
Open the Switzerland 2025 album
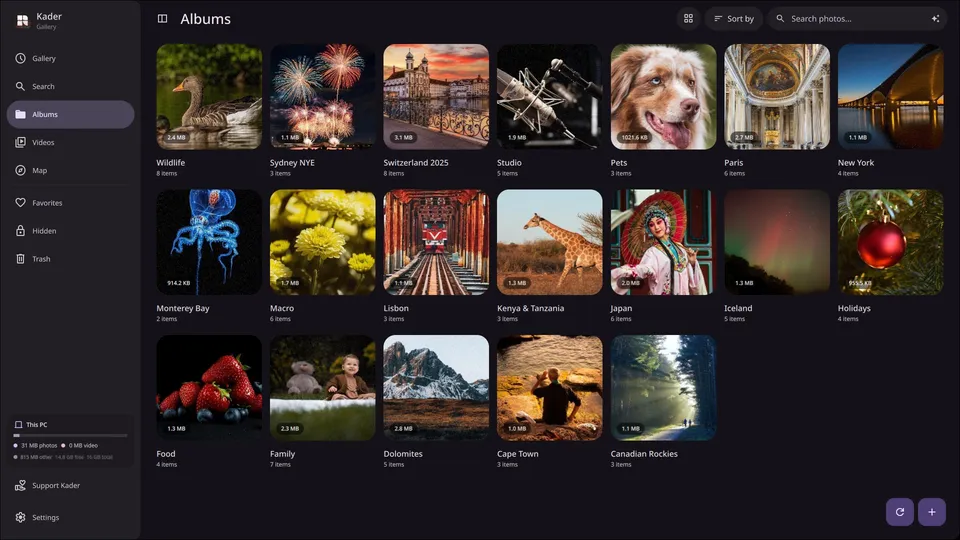[436, 96]
